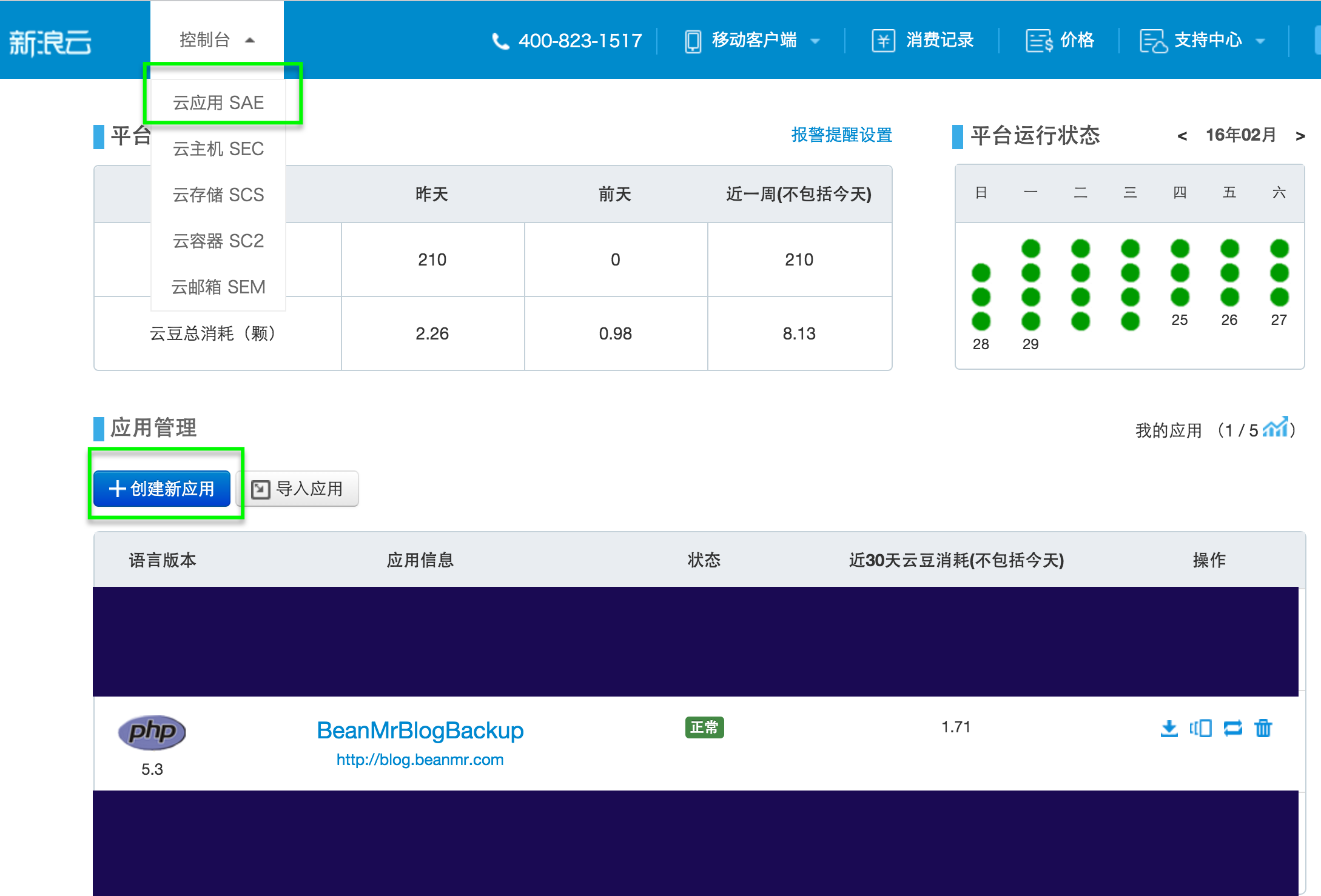This screenshot has height=896, width=1321.
Task: Click the 语言版本 column header
Action: point(163,560)
